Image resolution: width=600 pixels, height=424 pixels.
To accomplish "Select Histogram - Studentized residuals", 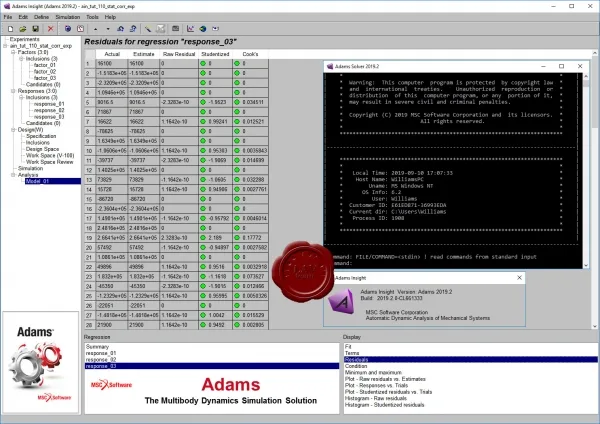I will (x=471, y=405).
